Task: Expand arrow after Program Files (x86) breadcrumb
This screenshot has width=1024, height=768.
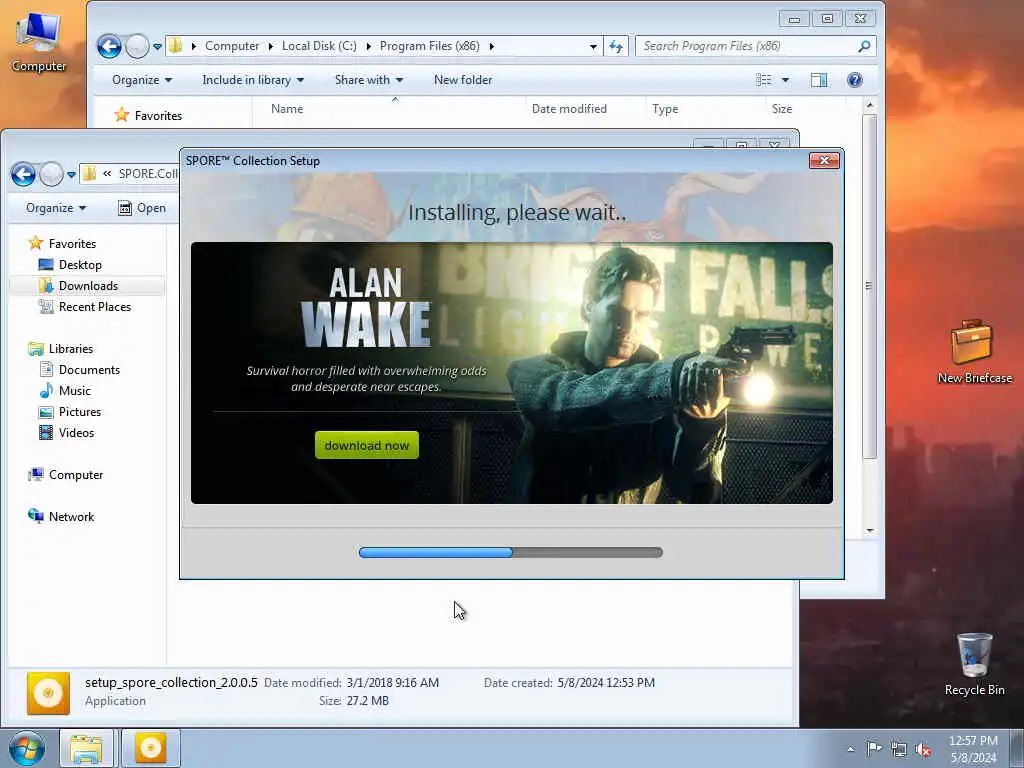Action: [492, 46]
